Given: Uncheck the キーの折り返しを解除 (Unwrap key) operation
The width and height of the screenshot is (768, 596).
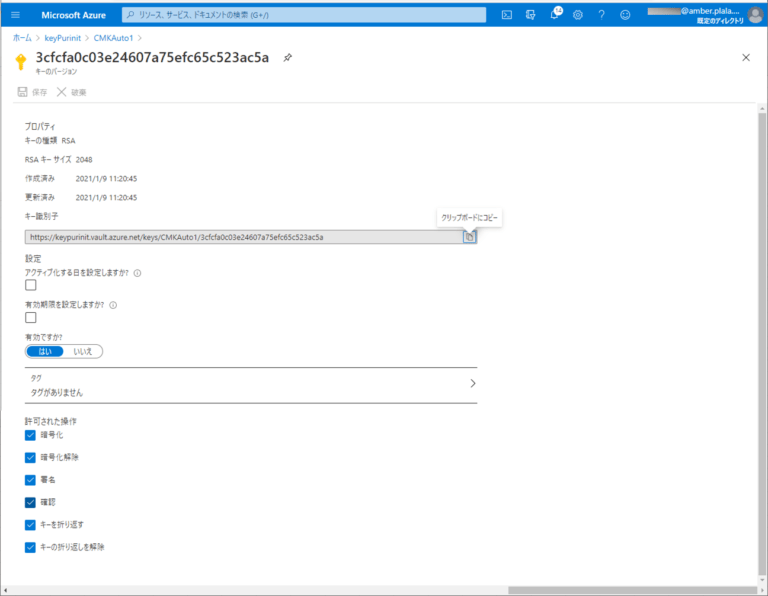Looking at the screenshot, I should (30, 548).
